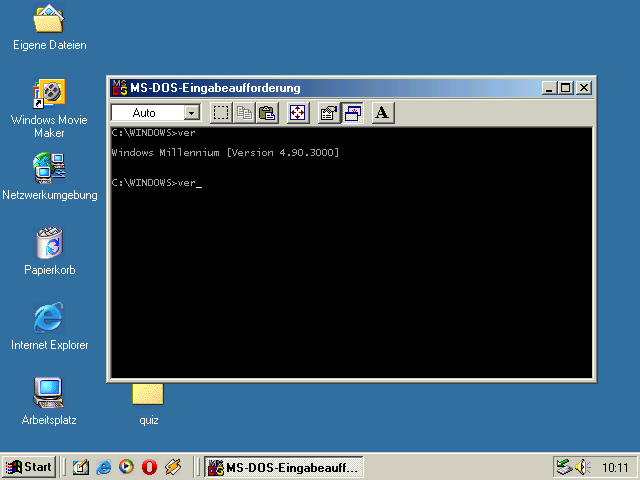Screen dimensions: 640x480
Task: Click the MS-DOS-Eingabeaufforderung title bar
Action: (352, 88)
